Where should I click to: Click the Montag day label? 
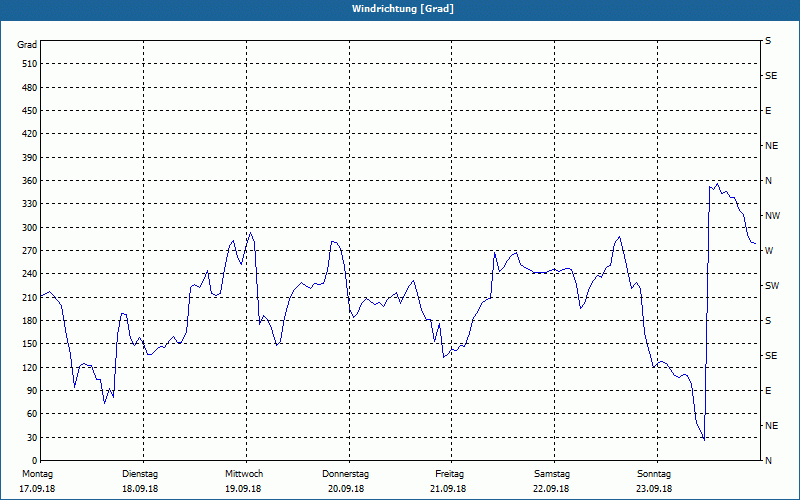[37, 474]
